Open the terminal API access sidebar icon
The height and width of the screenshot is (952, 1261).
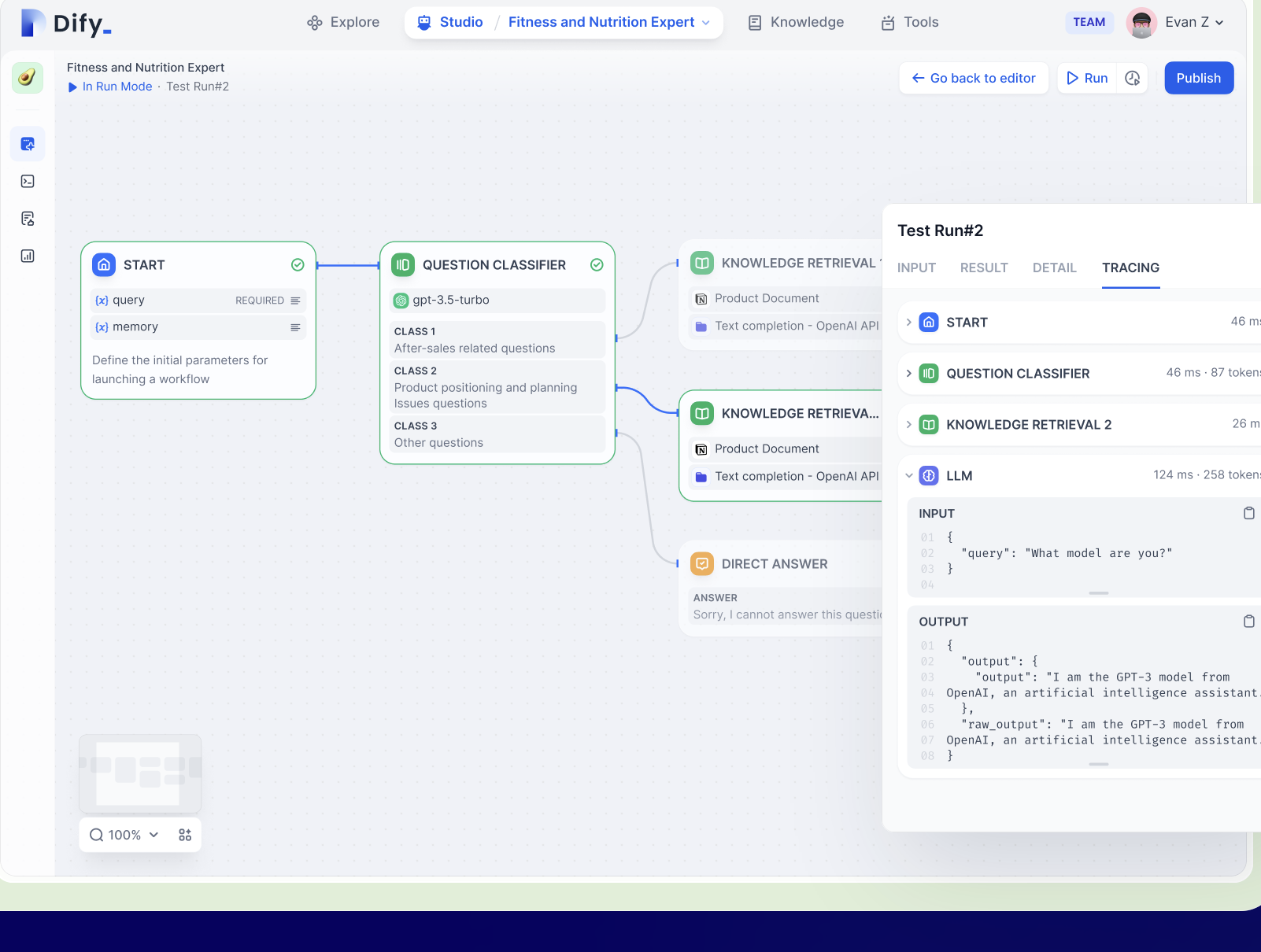[28, 182]
